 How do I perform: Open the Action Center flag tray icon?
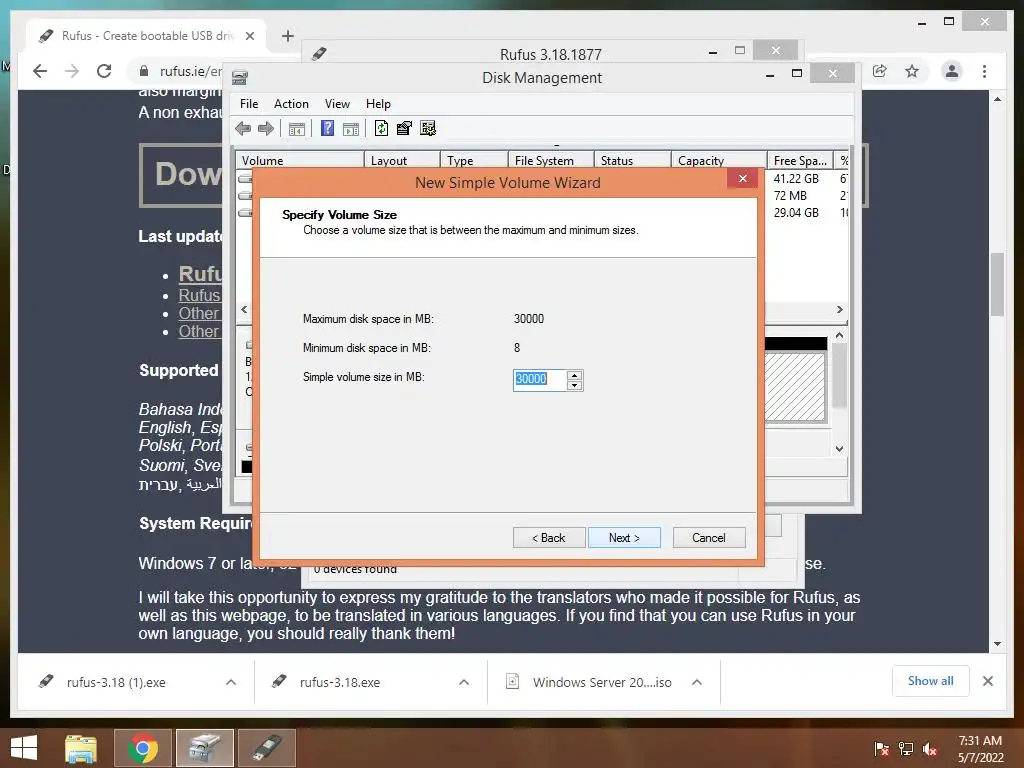point(882,749)
